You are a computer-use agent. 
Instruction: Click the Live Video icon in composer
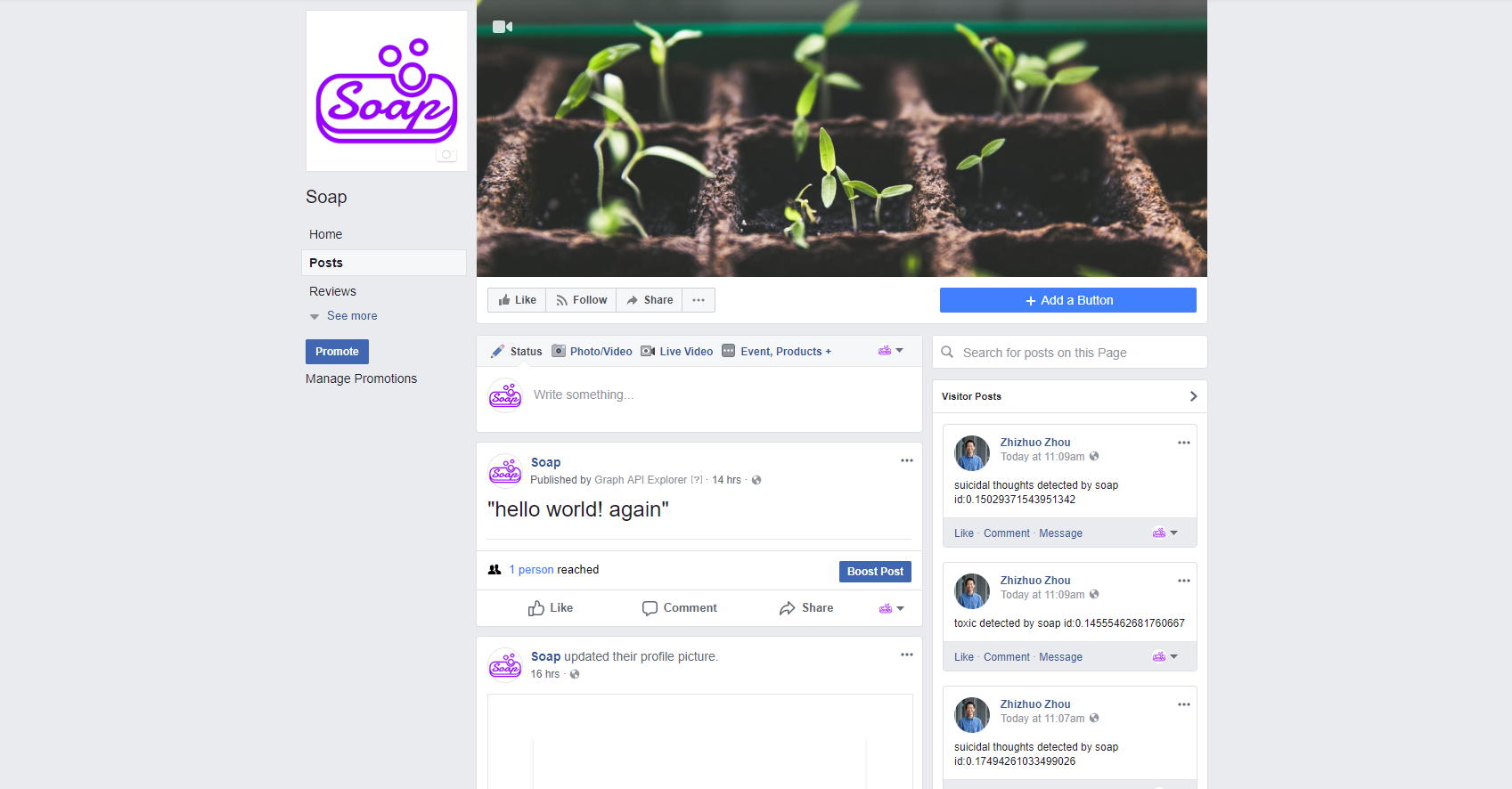(x=648, y=352)
